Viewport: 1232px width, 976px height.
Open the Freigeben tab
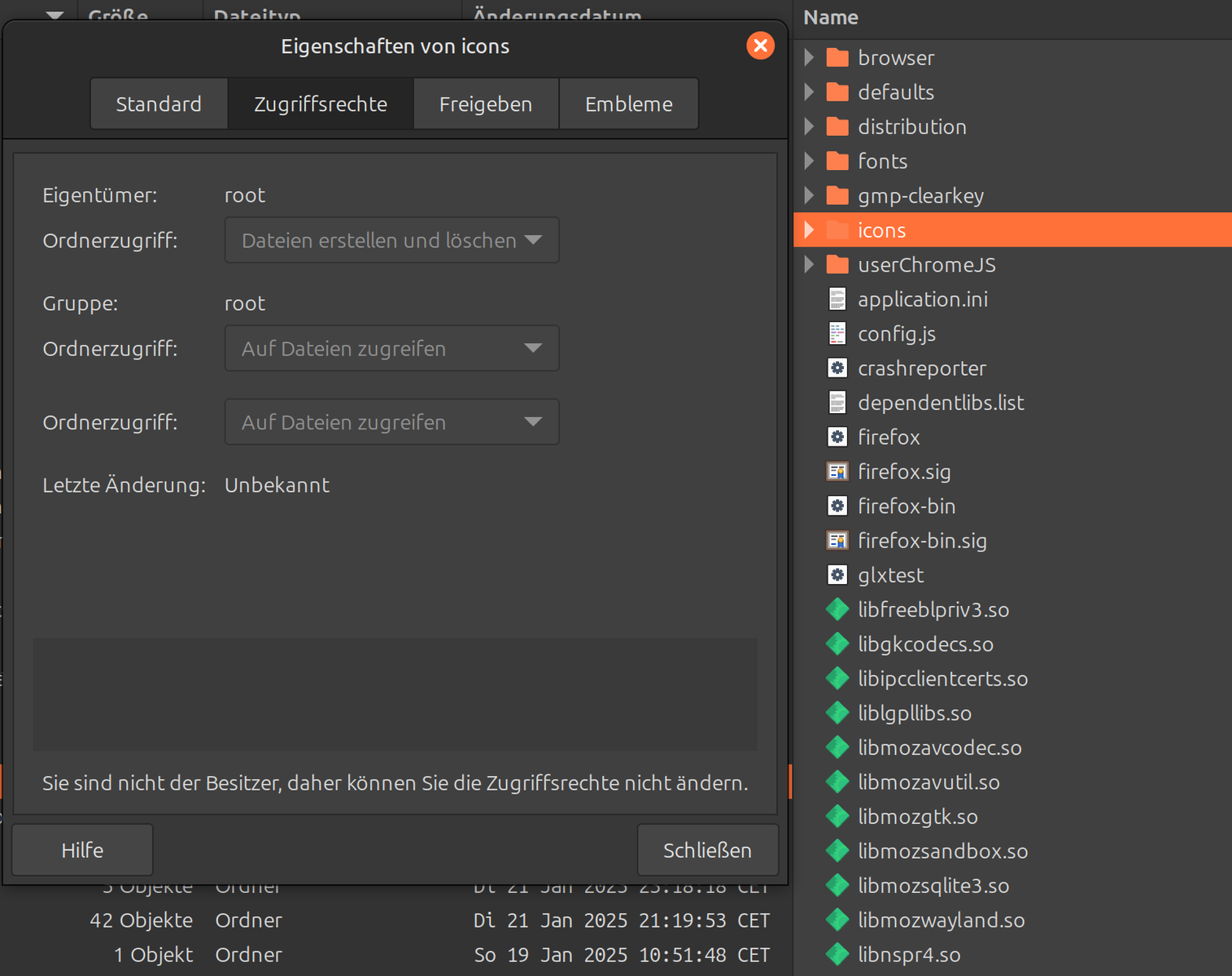point(486,104)
